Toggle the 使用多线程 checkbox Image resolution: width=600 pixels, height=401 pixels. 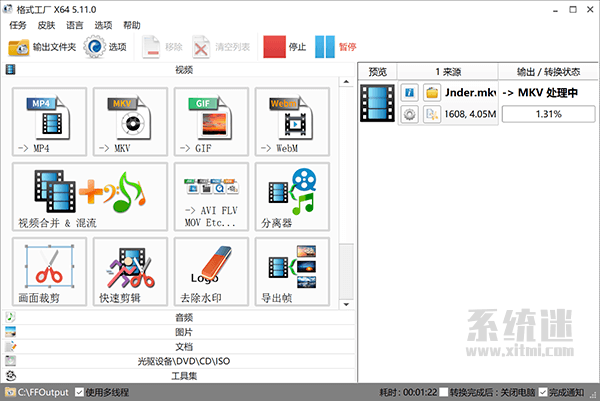(x=81, y=393)
